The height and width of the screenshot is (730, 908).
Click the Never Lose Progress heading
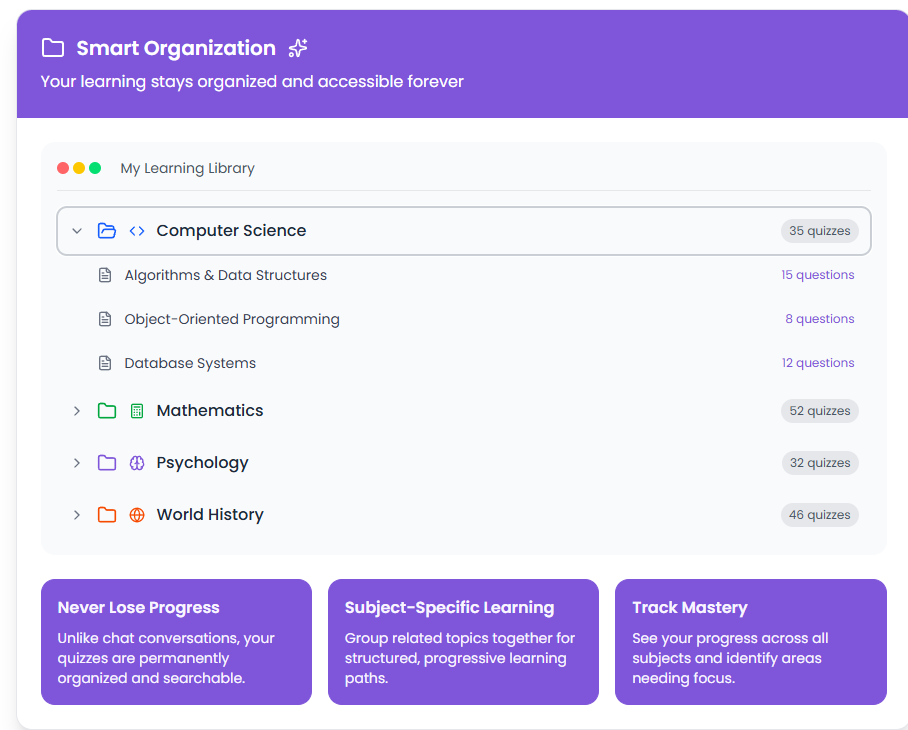[x=138, y=607]
